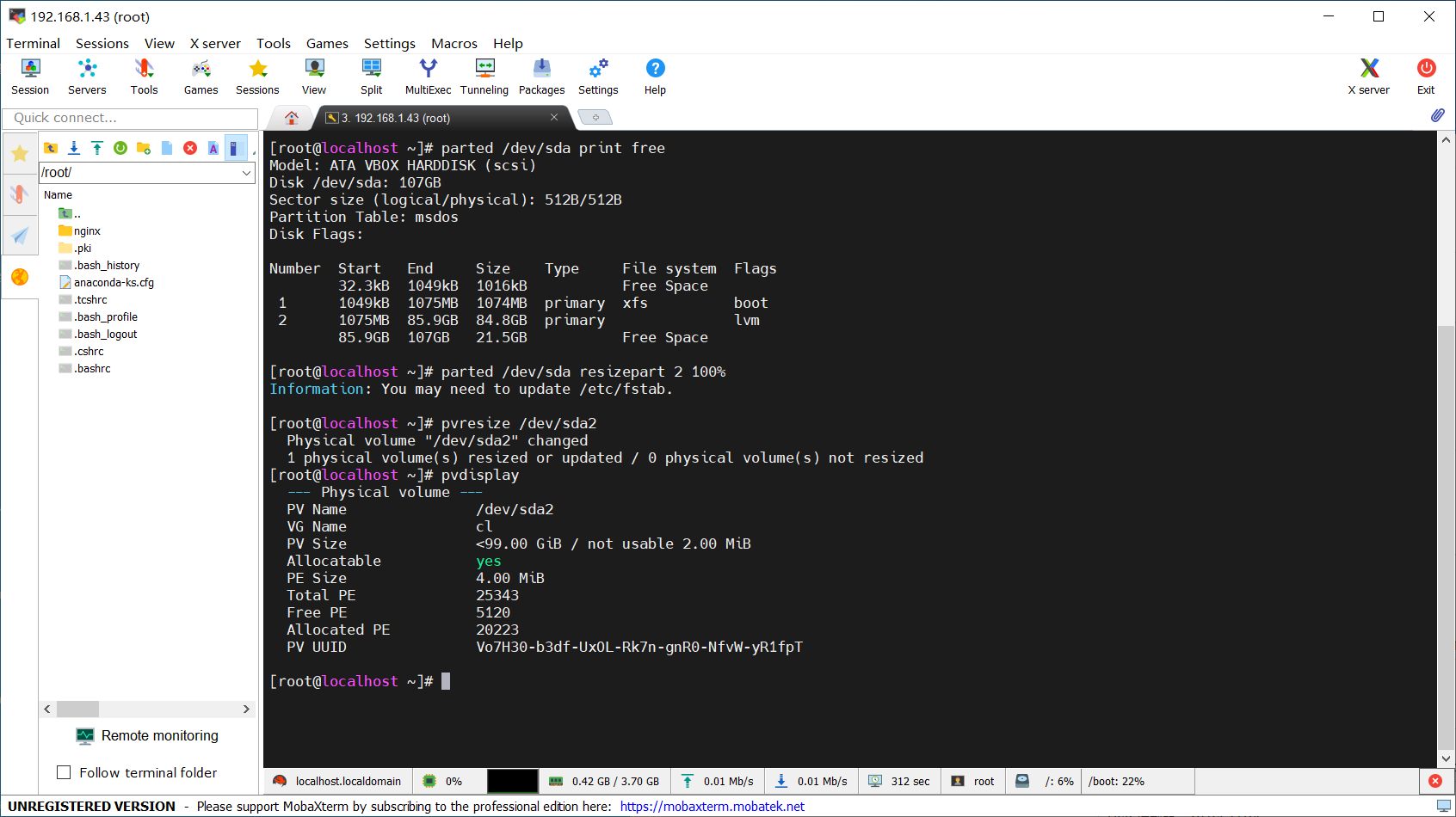
Task: Create a new file in SFTP browser
Action: (x=167, y=148)
